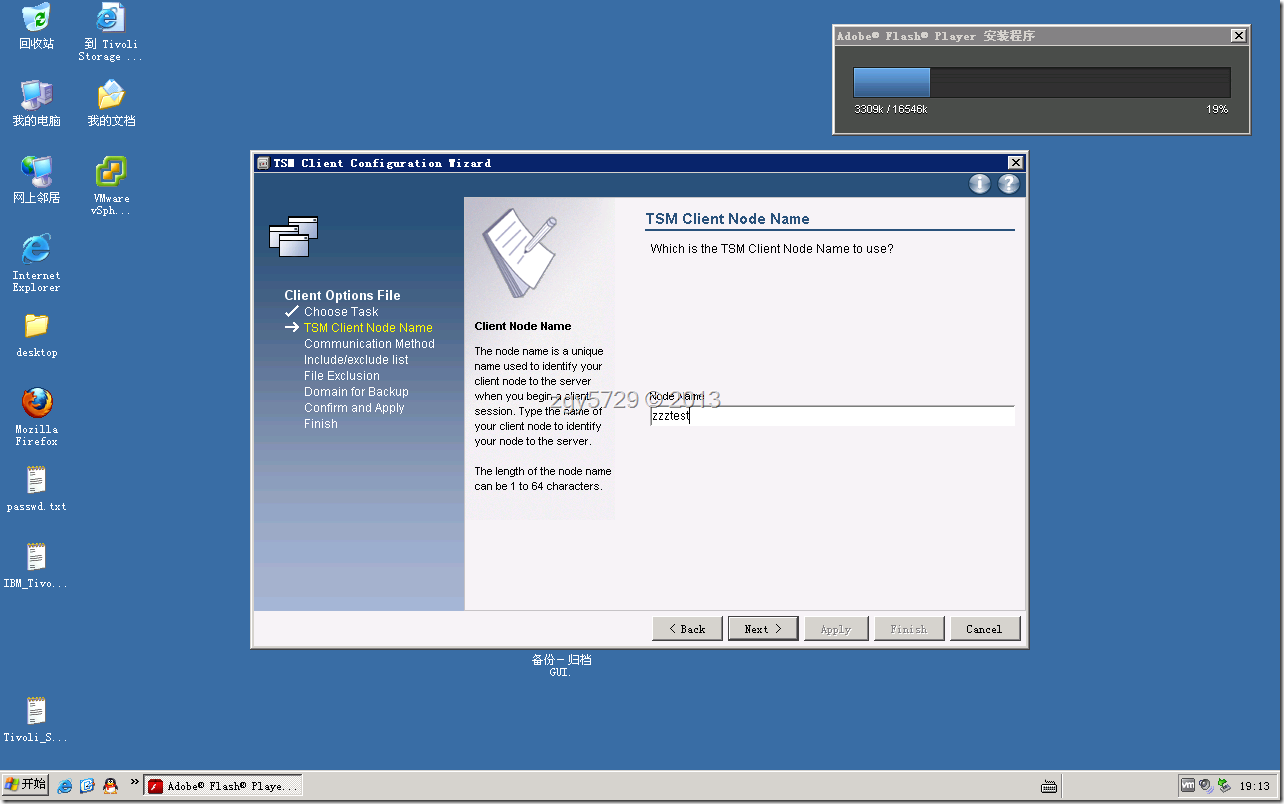
Task: Click the 19% progress text in installer
Action: [1217, 109]
